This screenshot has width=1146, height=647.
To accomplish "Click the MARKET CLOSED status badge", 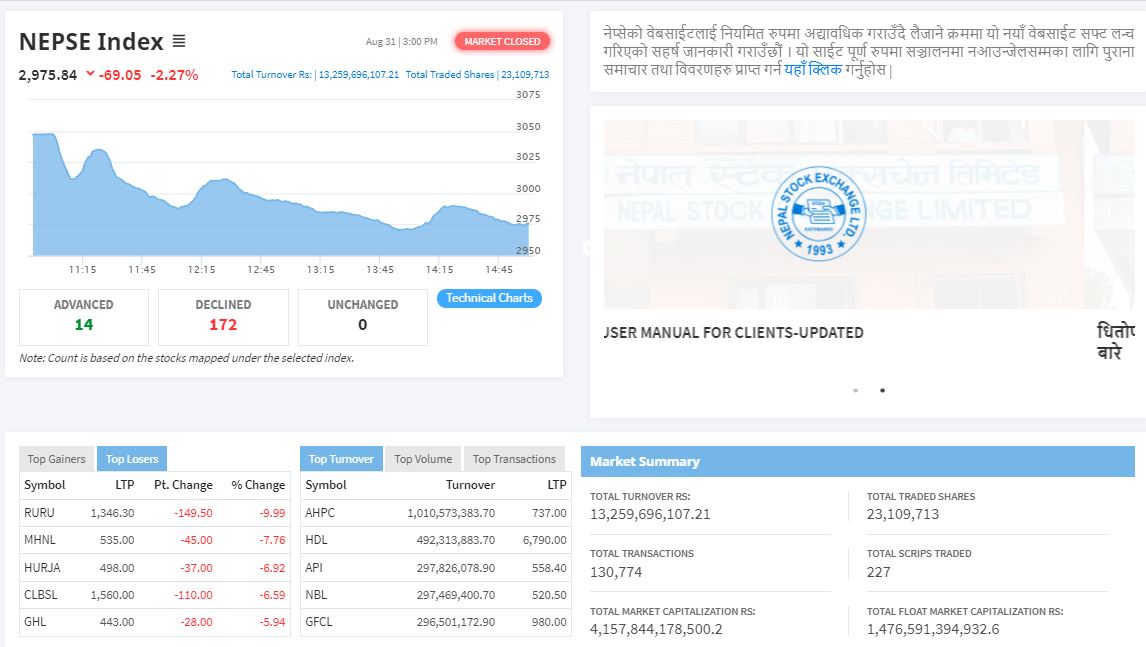I will click(x=502, y=42).
